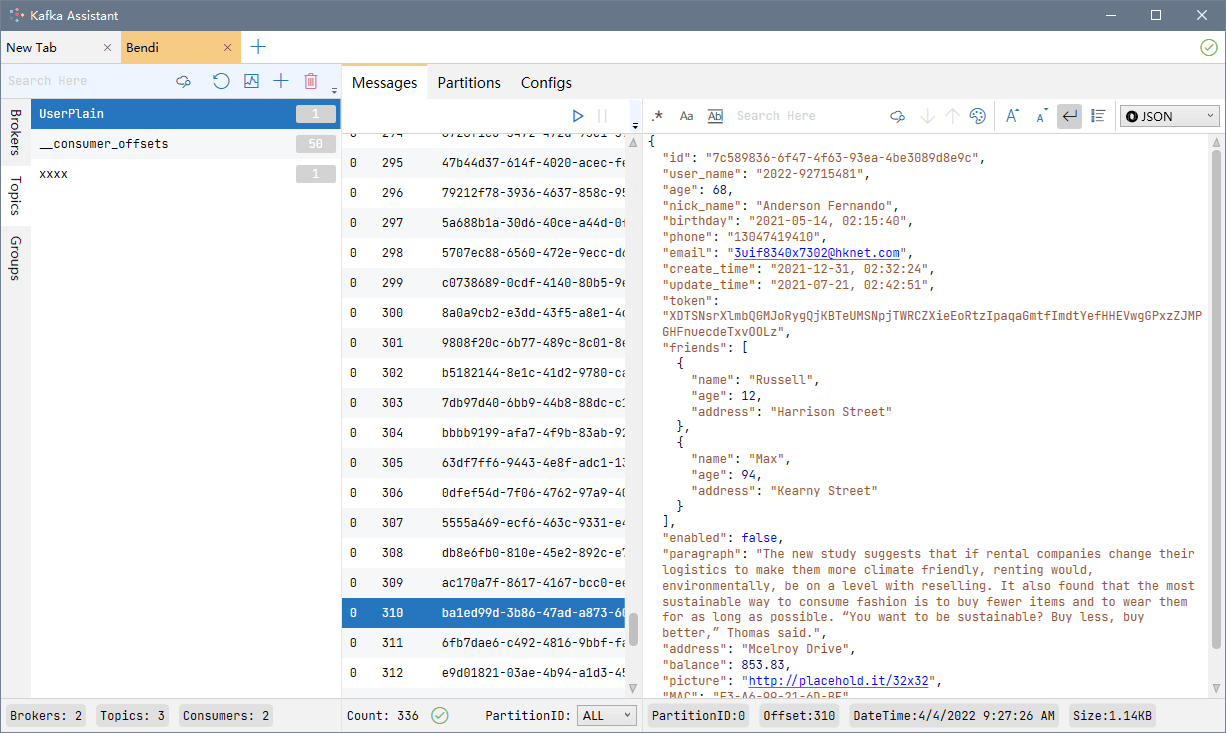Open the PartitionID ALL dropdown

[606, 715]
